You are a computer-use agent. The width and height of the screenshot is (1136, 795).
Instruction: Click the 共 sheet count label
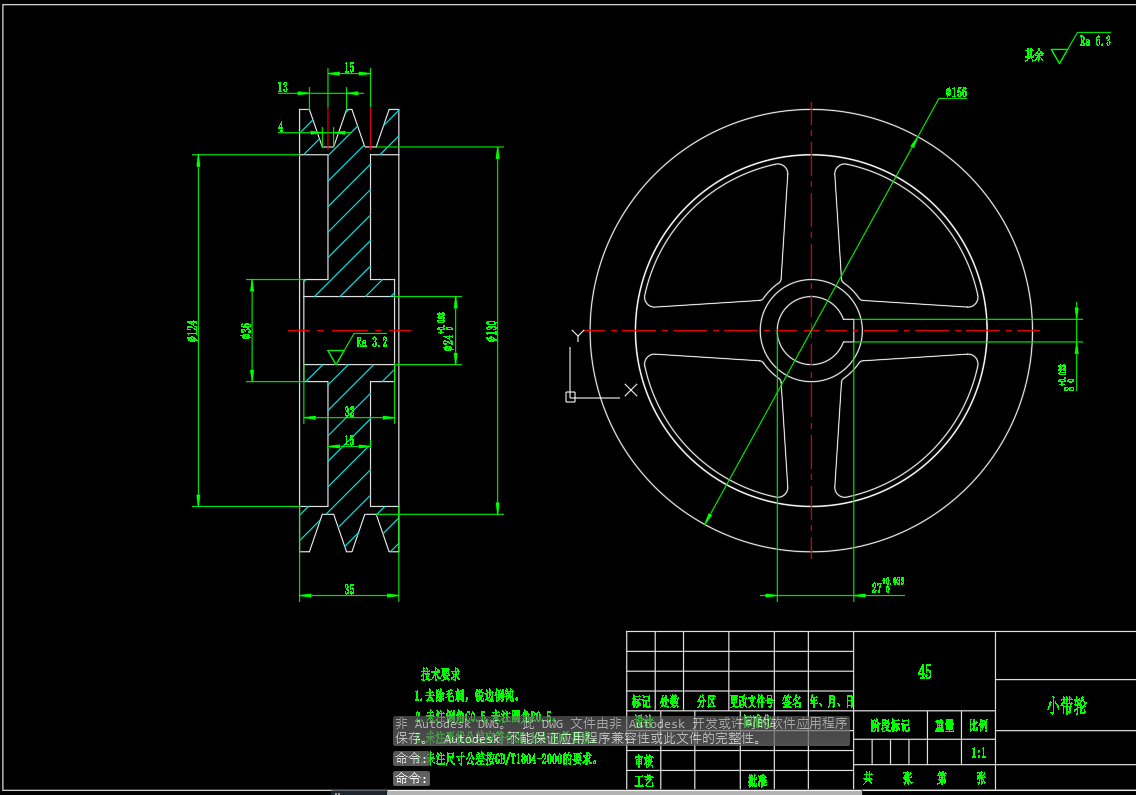coord(868,778)
